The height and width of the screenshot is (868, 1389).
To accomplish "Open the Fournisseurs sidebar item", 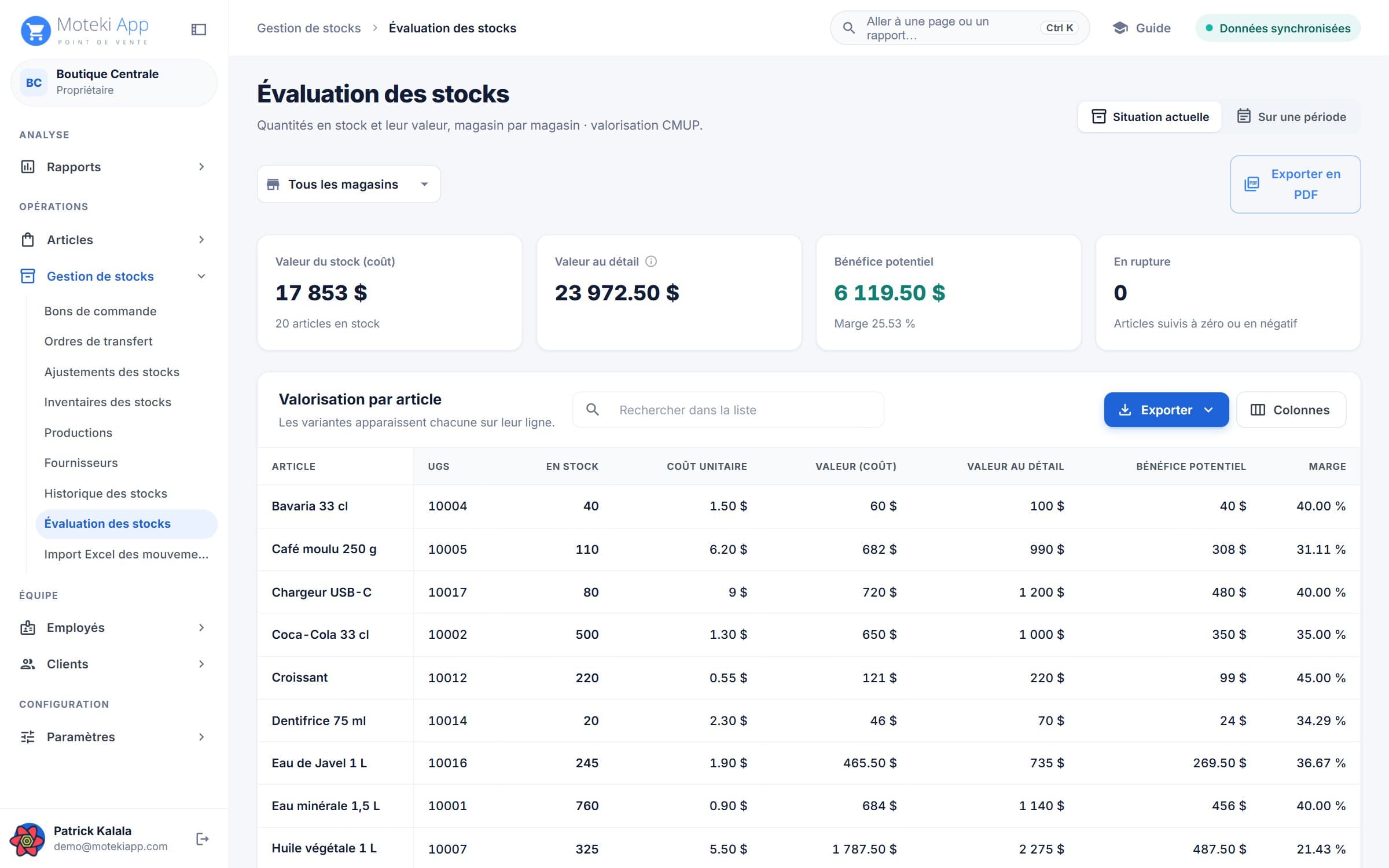I will (81, 463).
